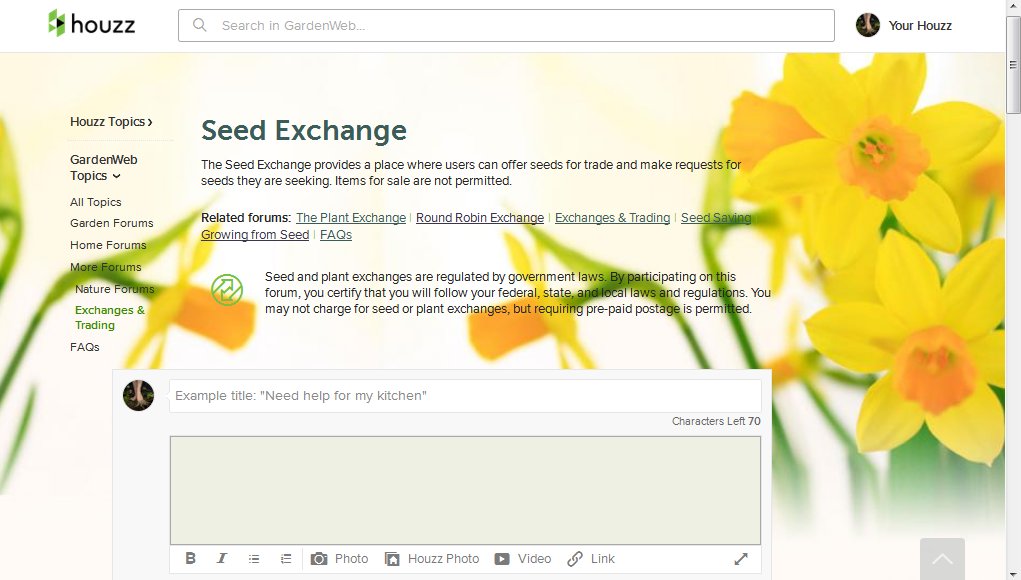The width and height of the screenshot is (1021, 580).
Task: Click the back-to-top arrow button
Action: [x=942, y=559]
